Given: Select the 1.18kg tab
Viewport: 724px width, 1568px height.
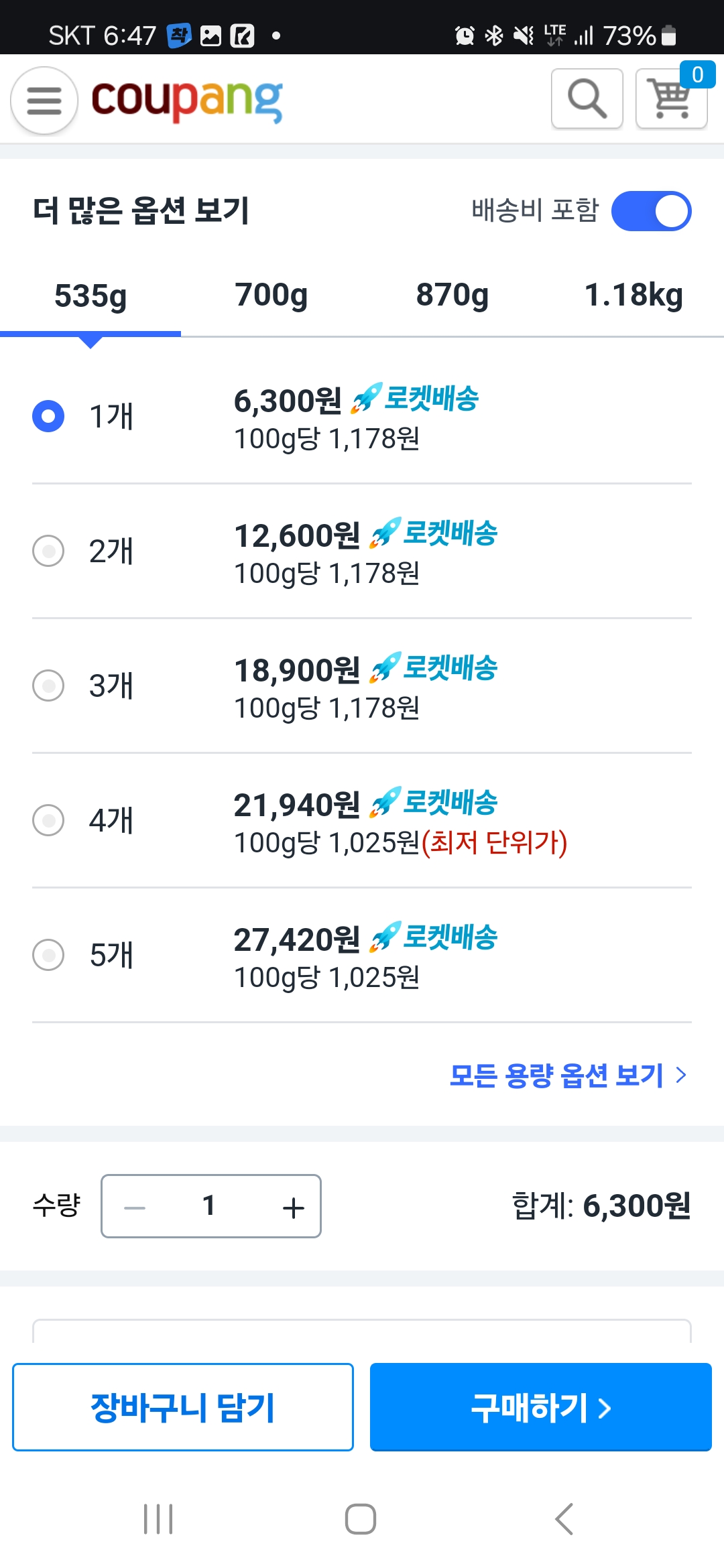Looking at the screenshot, I should 633,295.
